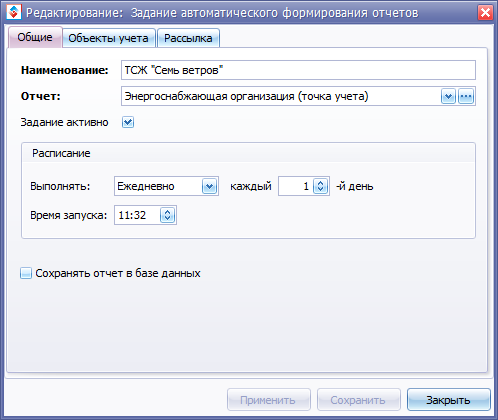Decrease the каждый day interval value
Image resolution: width=498 pixels, height=420 pixels.
[321, 190]
